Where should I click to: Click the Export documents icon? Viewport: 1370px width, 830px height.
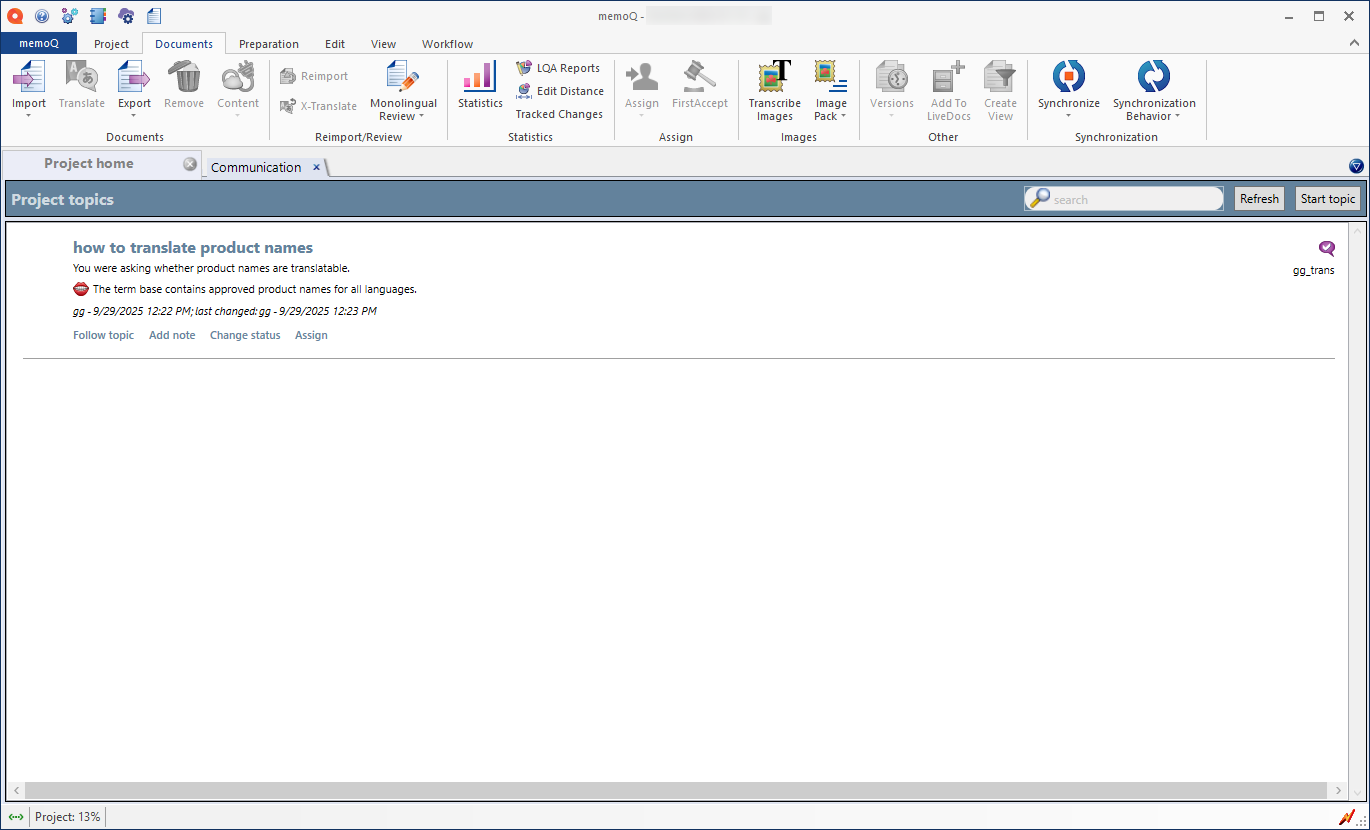pos(134,77)
